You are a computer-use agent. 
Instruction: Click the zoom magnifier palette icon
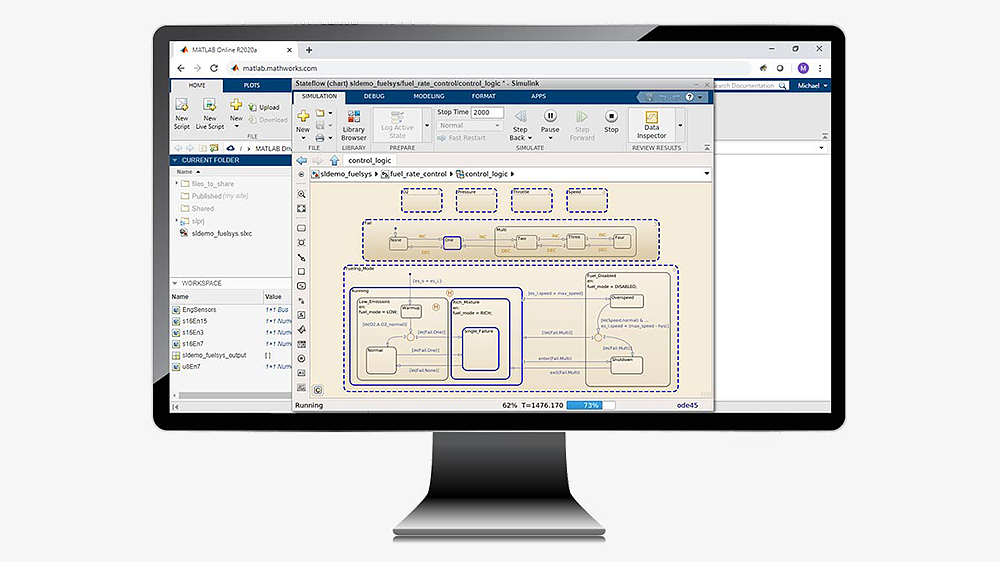click(x=302, y=194)
